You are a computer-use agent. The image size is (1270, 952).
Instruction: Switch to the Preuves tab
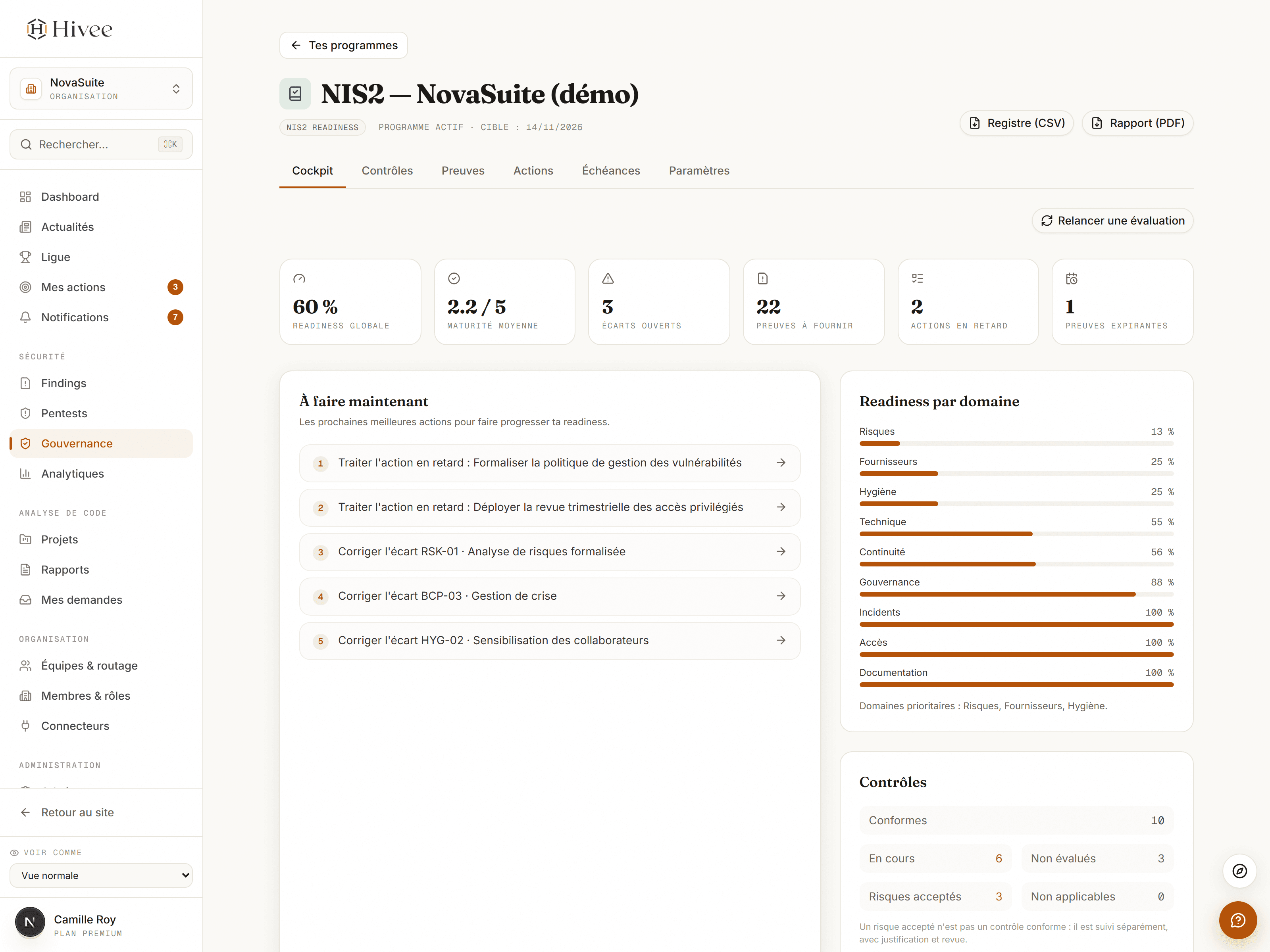(463, 171)
